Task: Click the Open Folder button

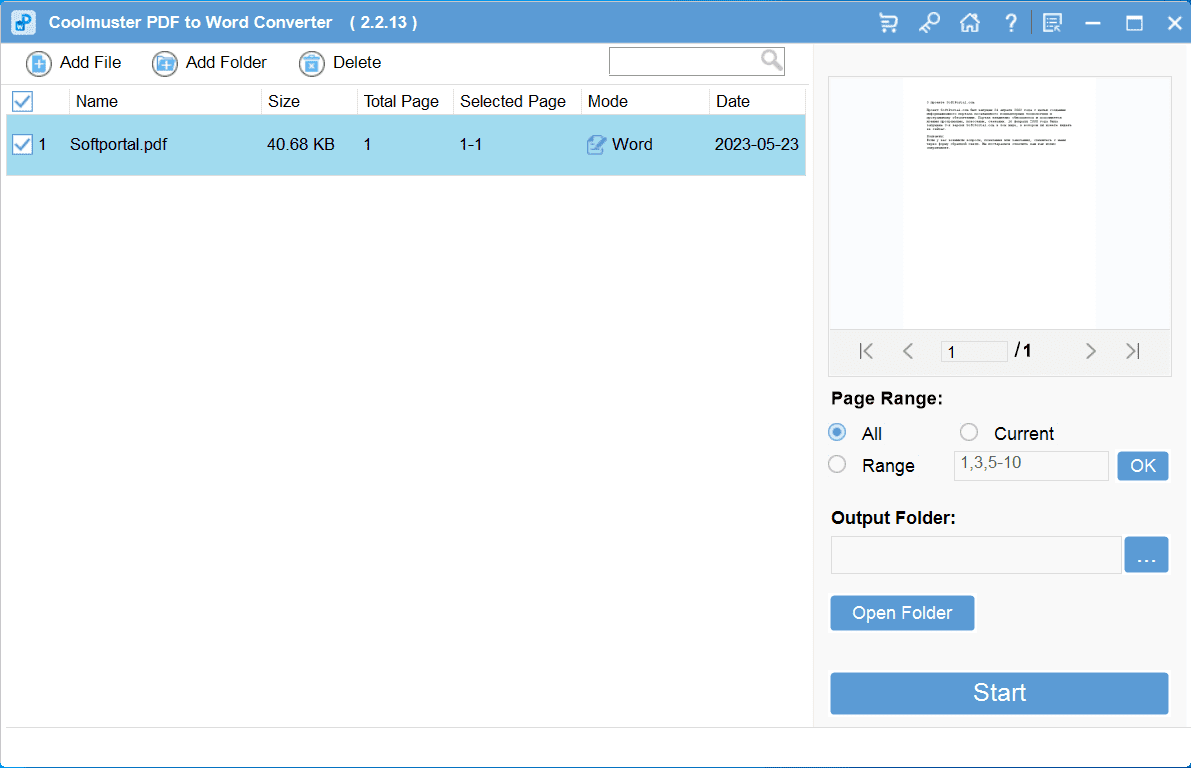Action: (902, 613)
